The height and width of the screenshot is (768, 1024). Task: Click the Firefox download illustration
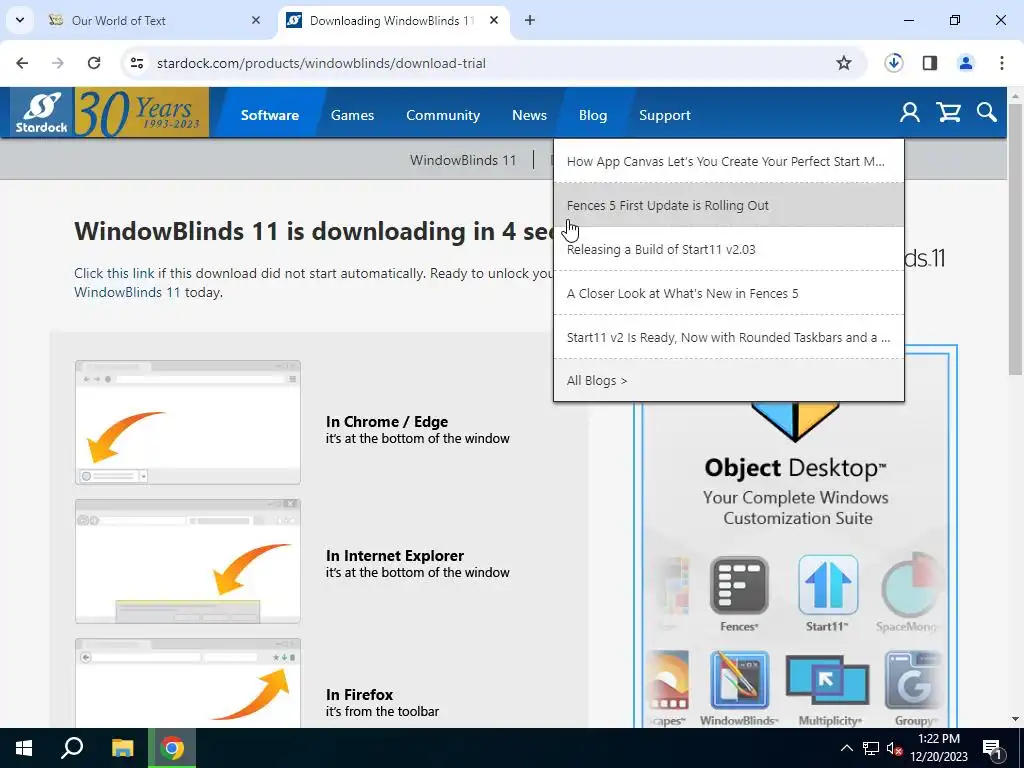click(188, 683)
